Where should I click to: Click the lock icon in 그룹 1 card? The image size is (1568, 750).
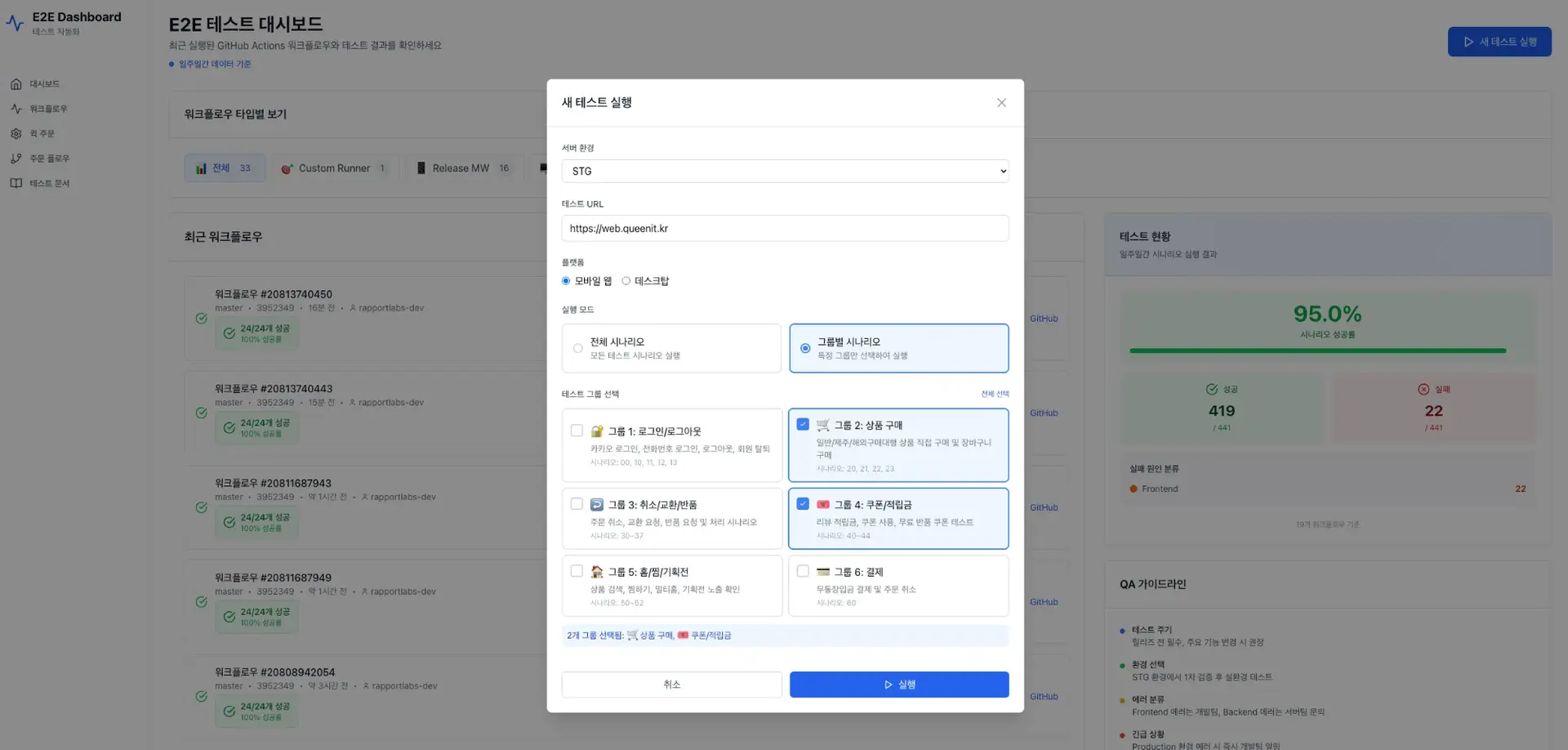(x=597, y=431)
